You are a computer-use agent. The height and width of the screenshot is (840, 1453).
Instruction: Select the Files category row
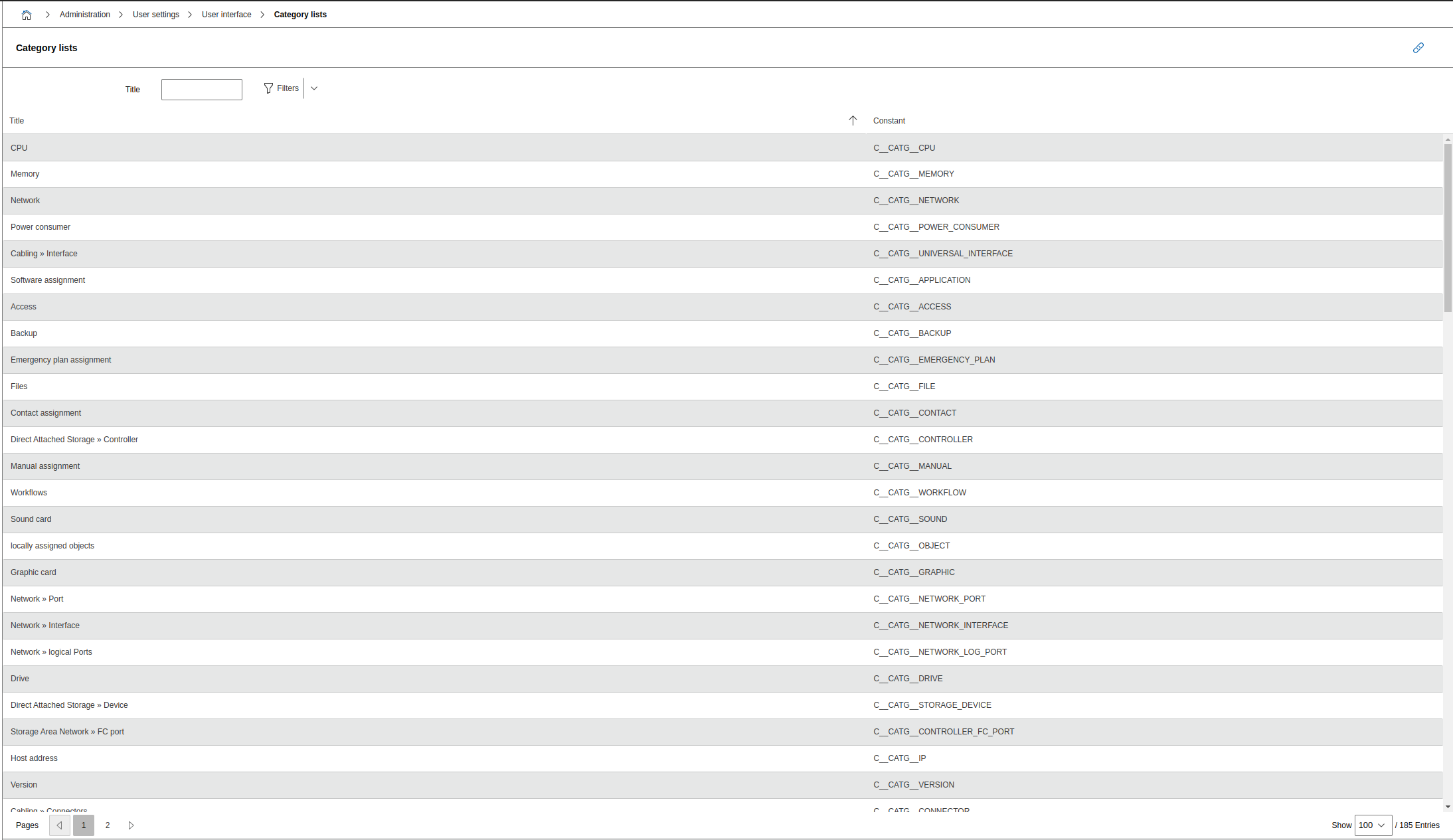pos(723,386)
